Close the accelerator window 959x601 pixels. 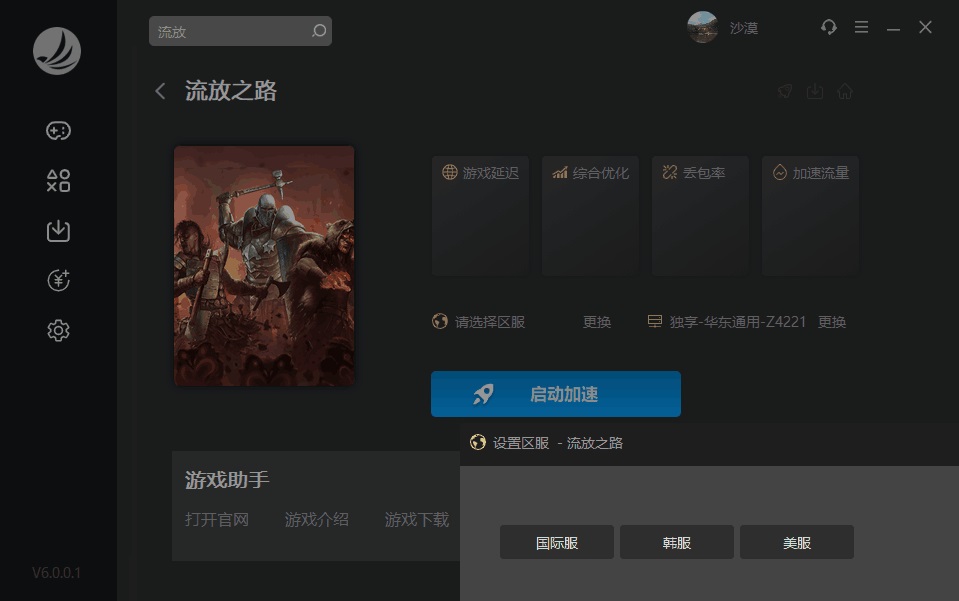[925, 27]
